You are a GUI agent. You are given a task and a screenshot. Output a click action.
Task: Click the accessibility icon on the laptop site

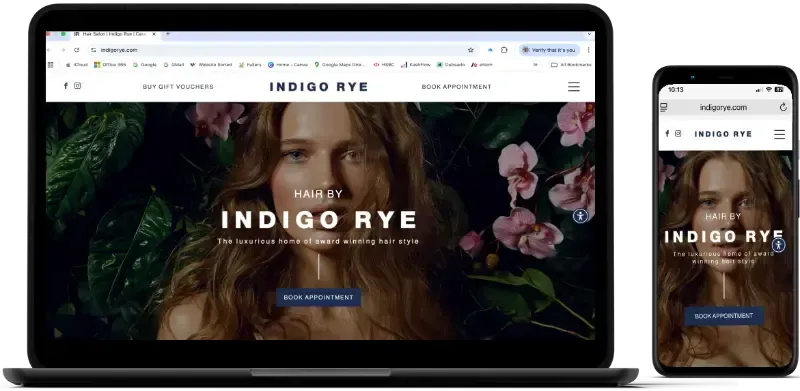click(x=580, y=216)
